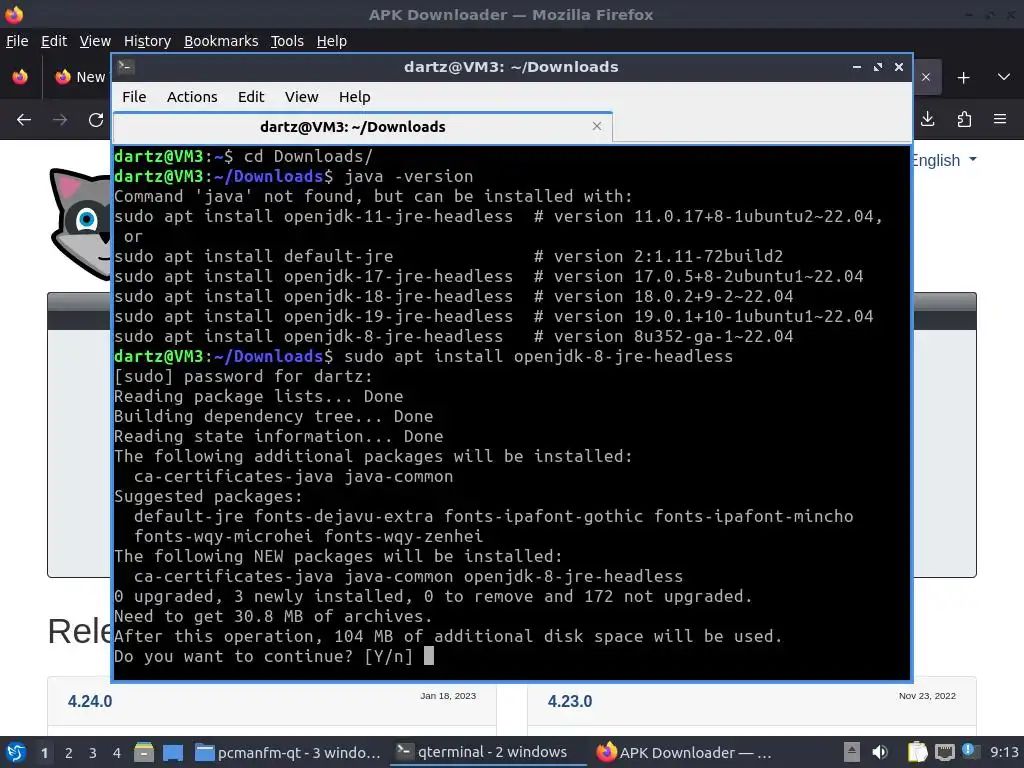Switch to virtual desktop 1
This screenshot has height=768, width=1024.
[44, 753]
